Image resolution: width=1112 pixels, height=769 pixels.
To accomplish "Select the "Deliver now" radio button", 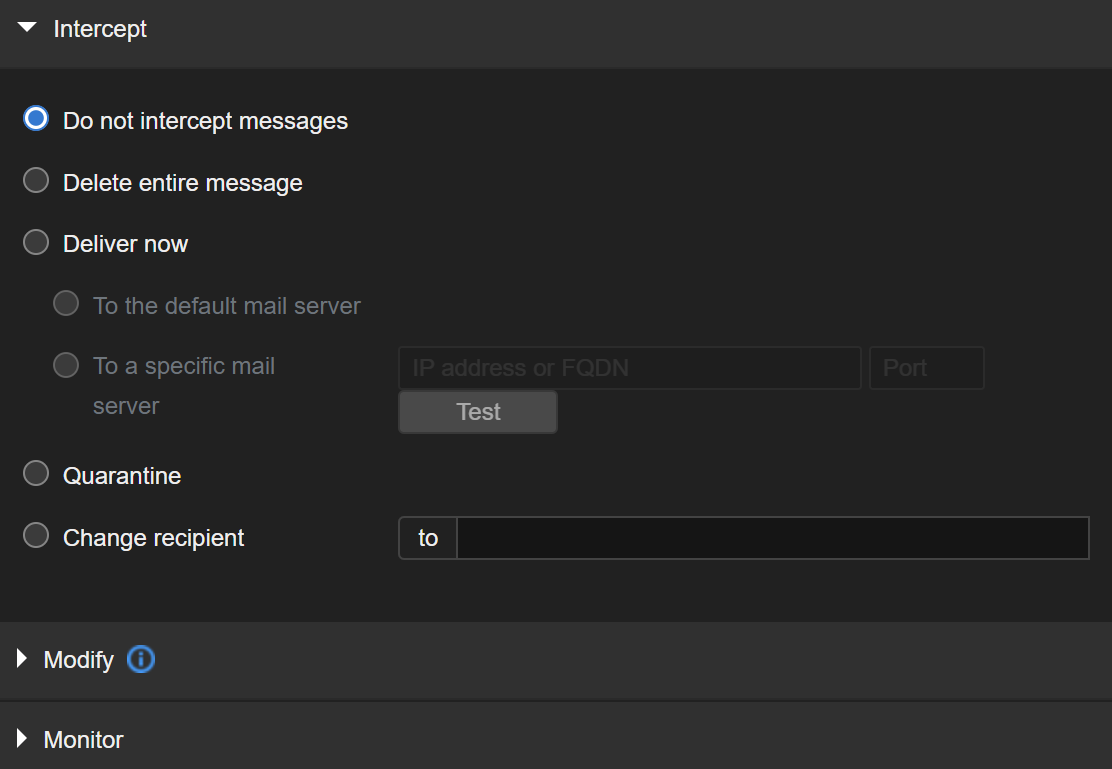I will 36,243.
